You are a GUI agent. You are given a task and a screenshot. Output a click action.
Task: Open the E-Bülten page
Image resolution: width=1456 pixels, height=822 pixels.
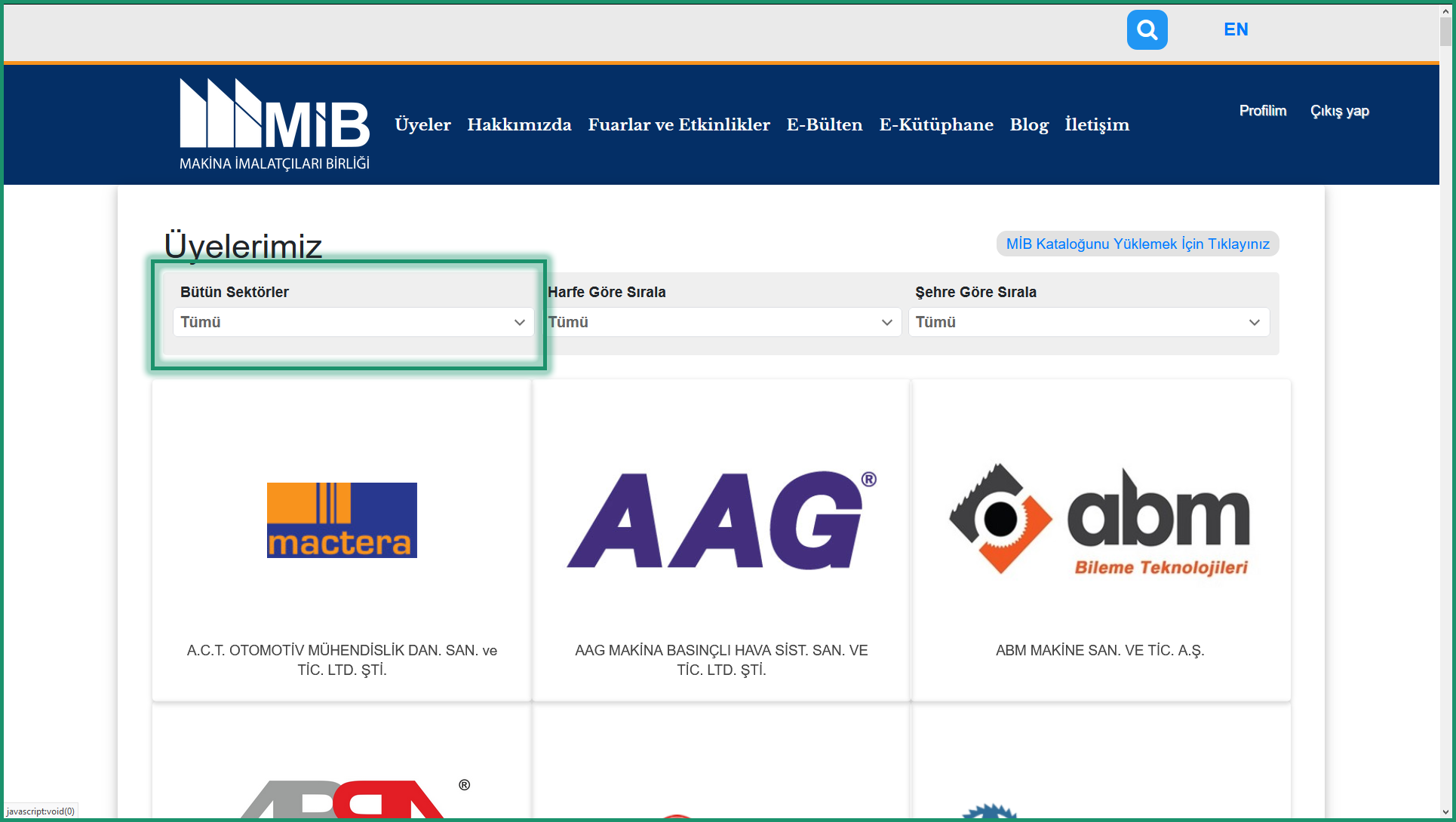(x=825, y=124)
